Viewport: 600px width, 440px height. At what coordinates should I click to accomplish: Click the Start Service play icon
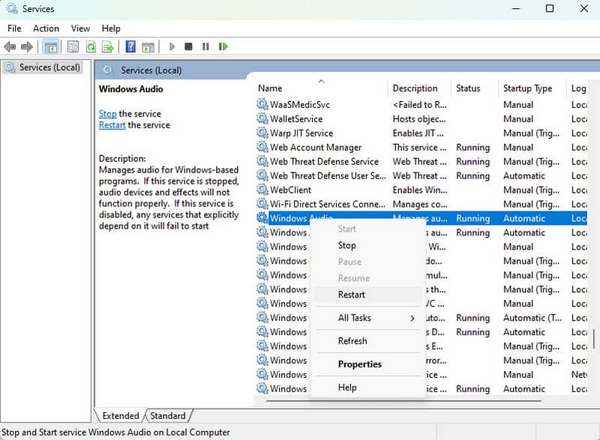171,47
